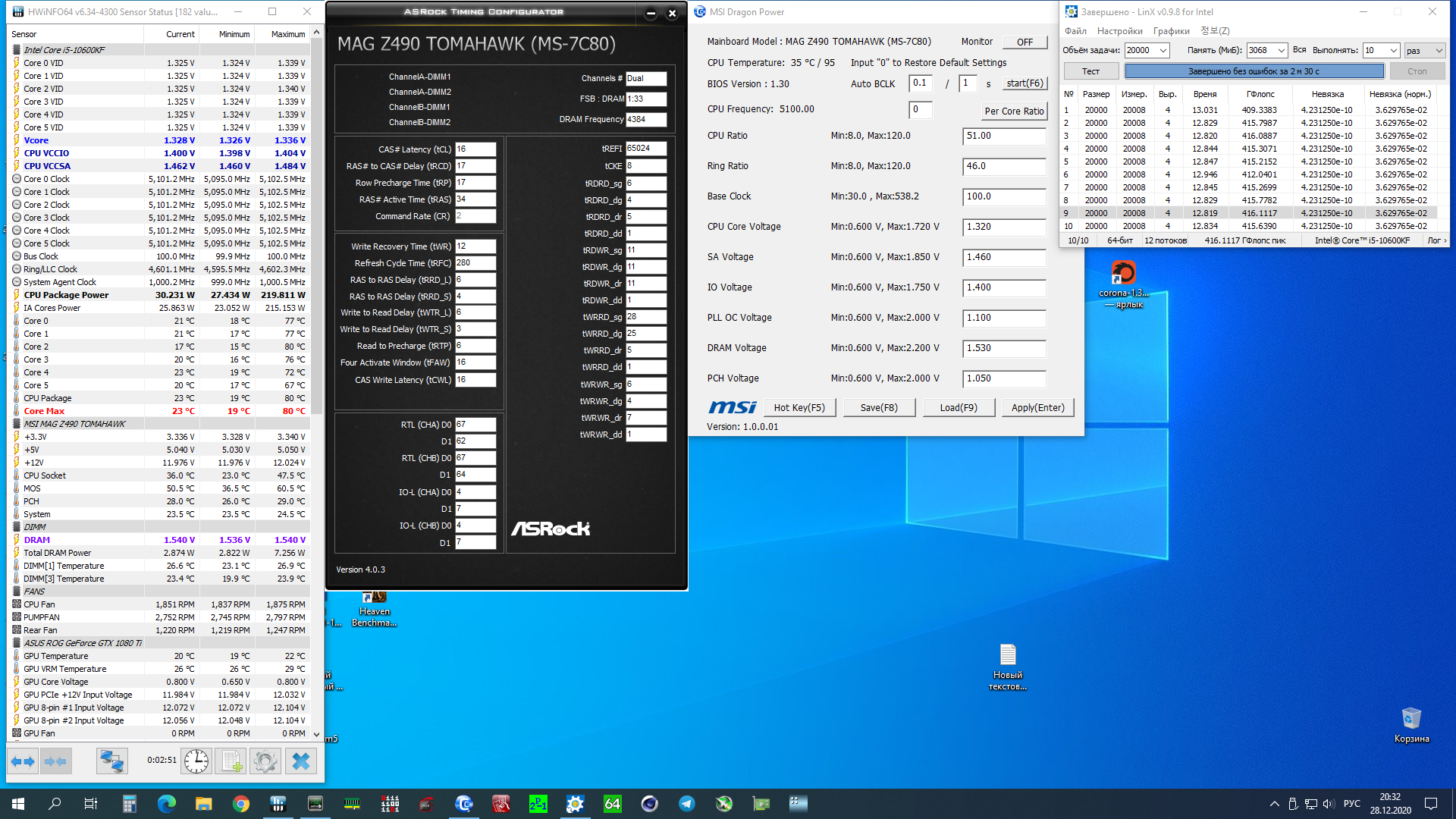Screen dimensions: 1456x819
Task: Click the 'Тест' button in LinX
Action: click(1090, 71)
